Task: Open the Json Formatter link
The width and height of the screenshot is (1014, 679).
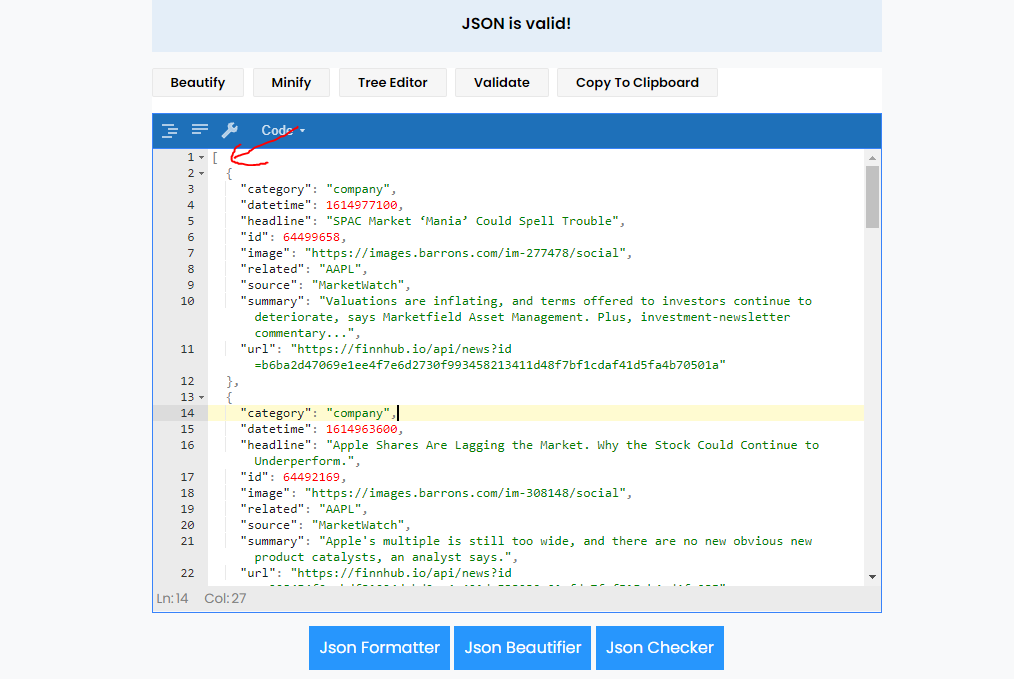Action: point(380,647)
